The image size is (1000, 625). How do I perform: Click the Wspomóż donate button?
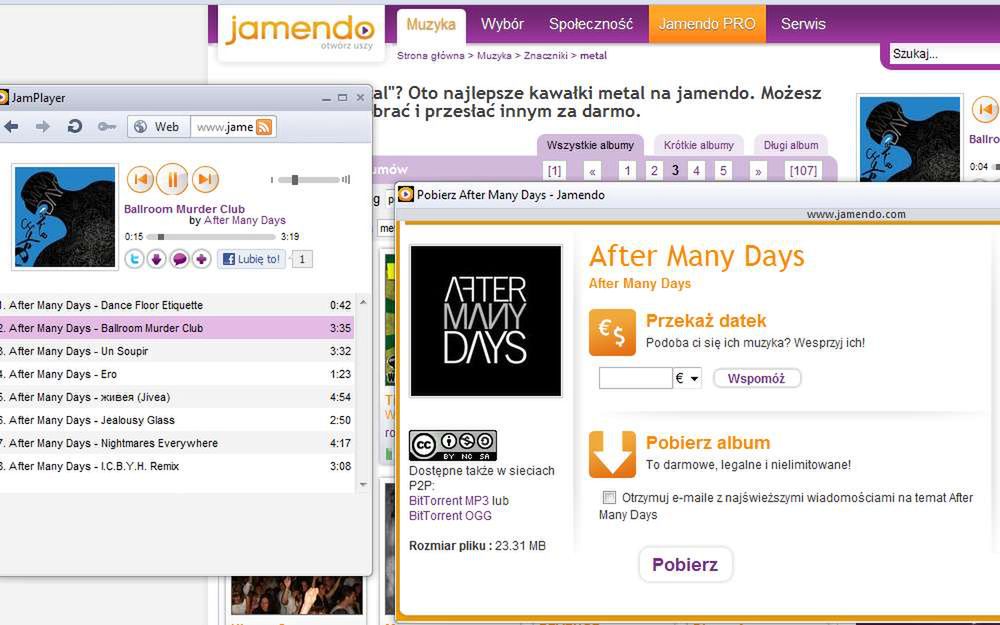[x=756, y=378]
